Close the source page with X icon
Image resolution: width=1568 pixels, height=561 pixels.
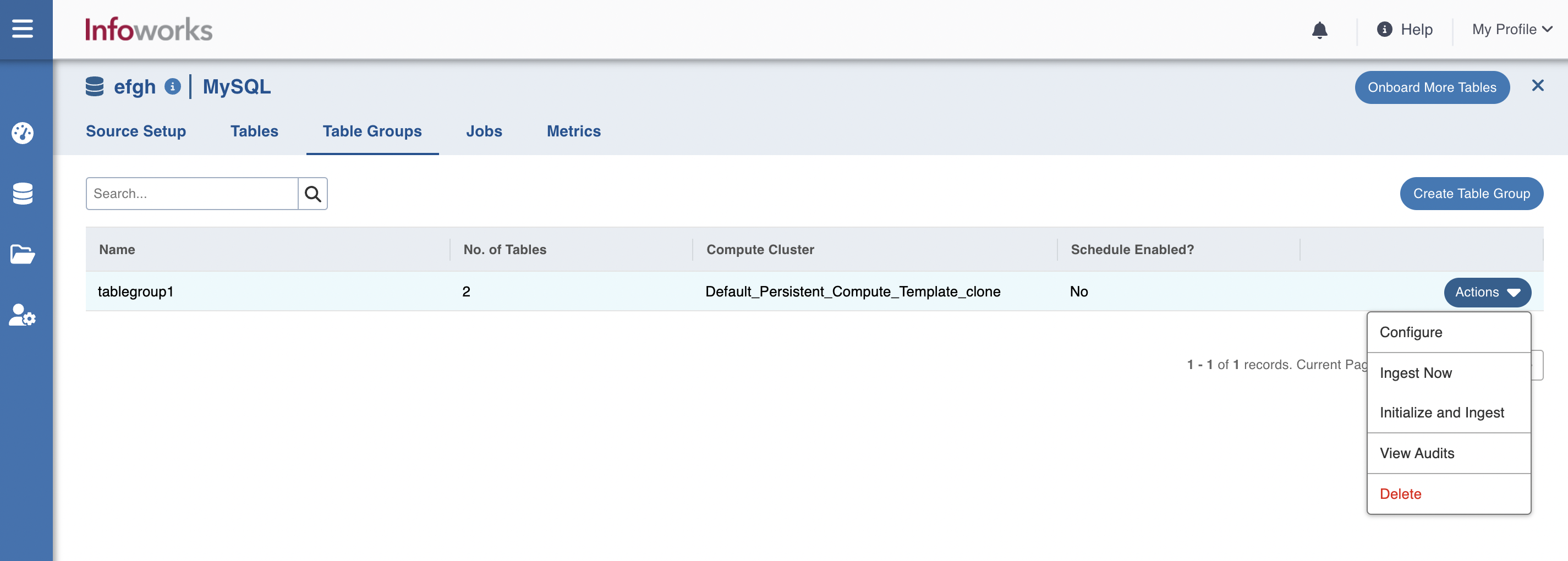pyautogui.click(x=1538, y=86)
